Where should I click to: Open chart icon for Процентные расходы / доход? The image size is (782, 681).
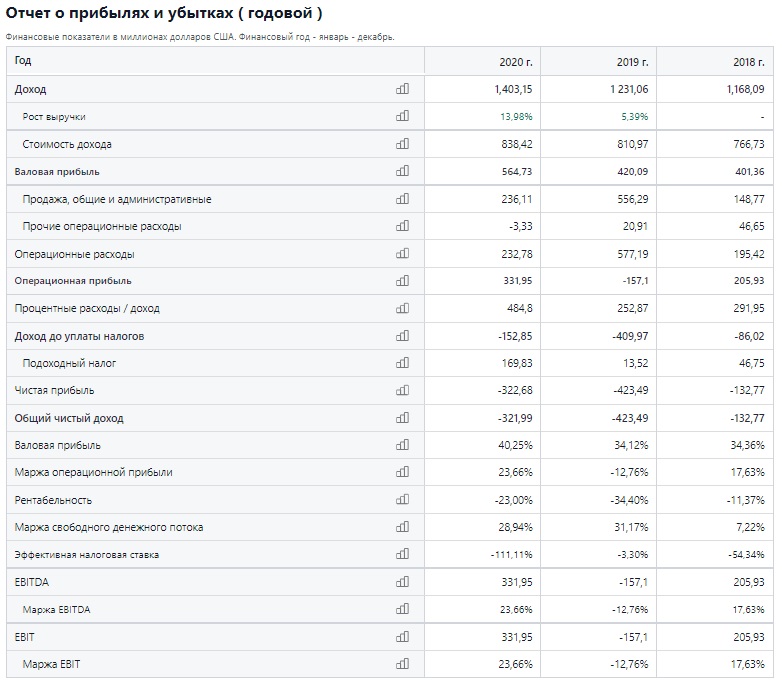coord(402,308)
